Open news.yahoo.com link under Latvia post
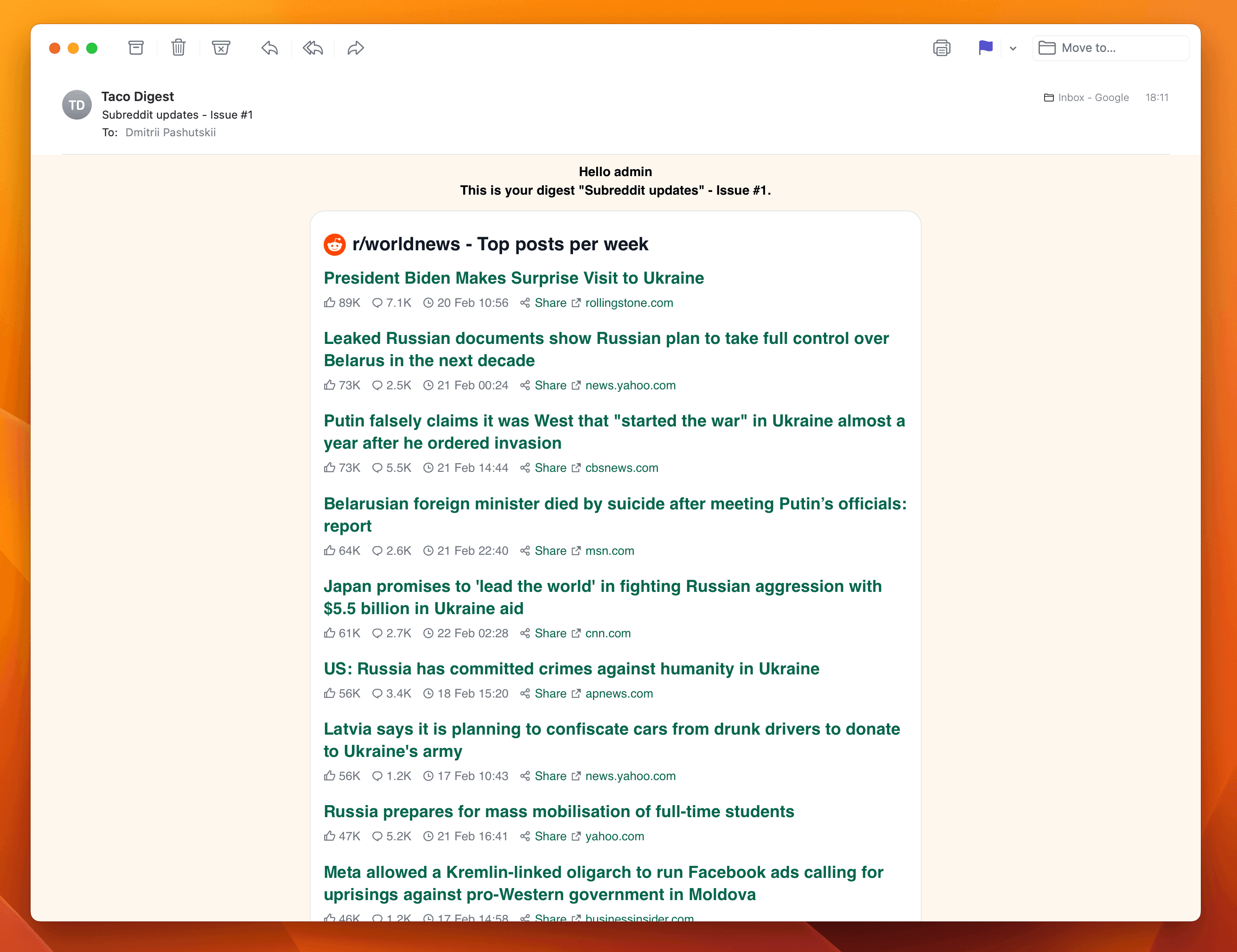1237x952 pixels. 631,776
